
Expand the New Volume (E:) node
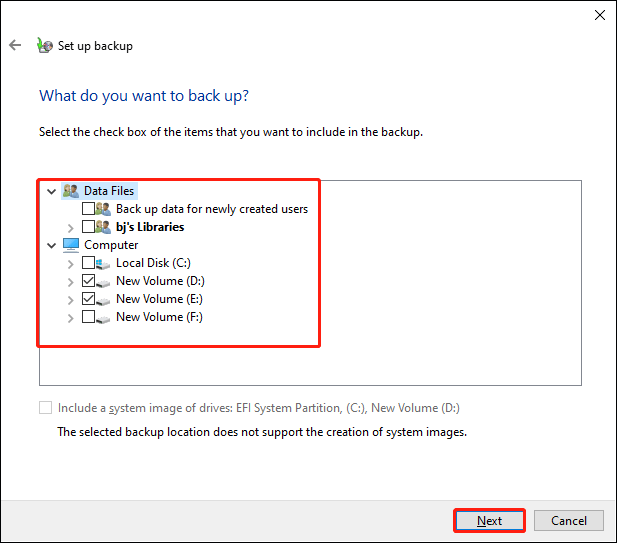70,300
